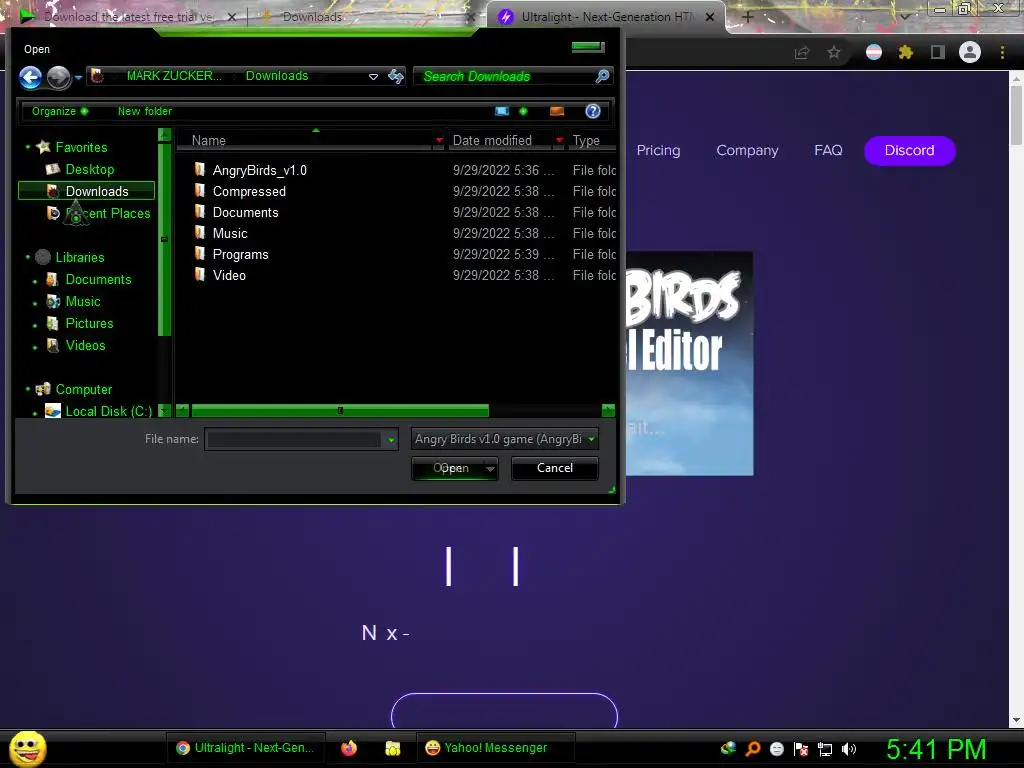Expand the File name history dropdown
This screenshot has height=768, width=1024.
391,440
